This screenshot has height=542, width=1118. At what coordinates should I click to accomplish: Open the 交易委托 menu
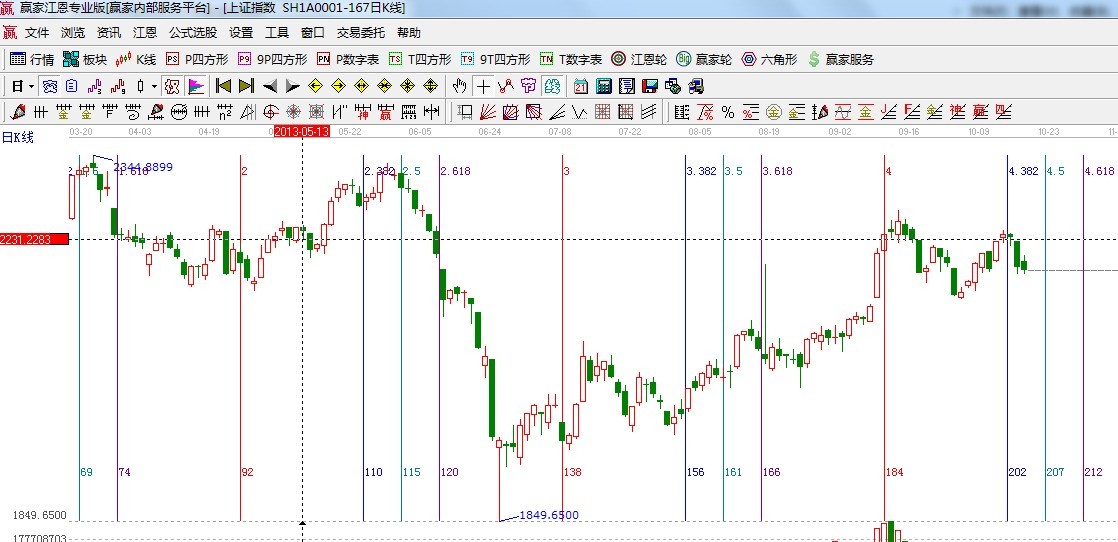360,33
